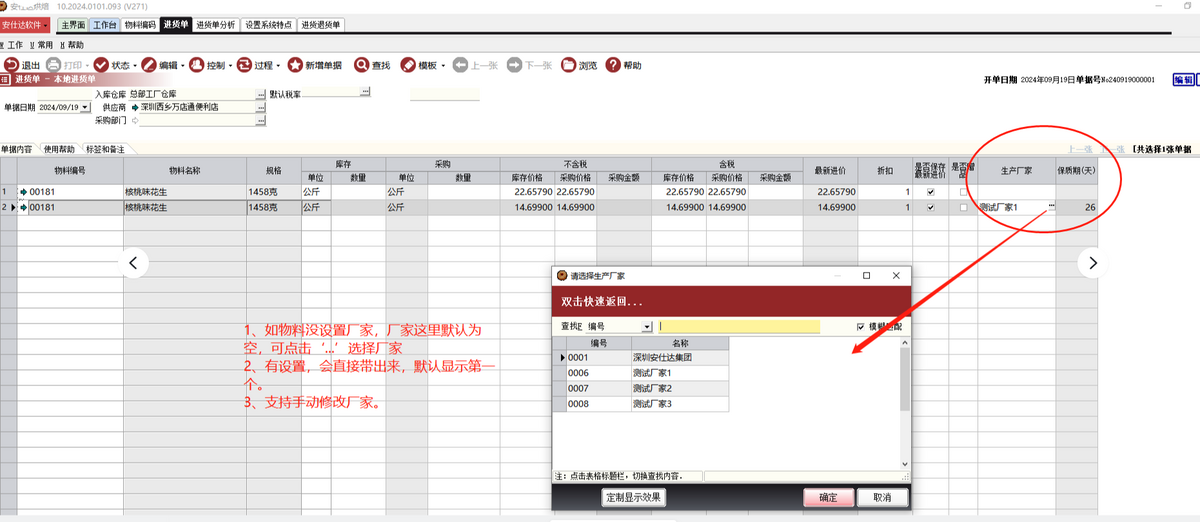
Task: Click the 控制 toolbar icon
Action: [x=197, y=65]
